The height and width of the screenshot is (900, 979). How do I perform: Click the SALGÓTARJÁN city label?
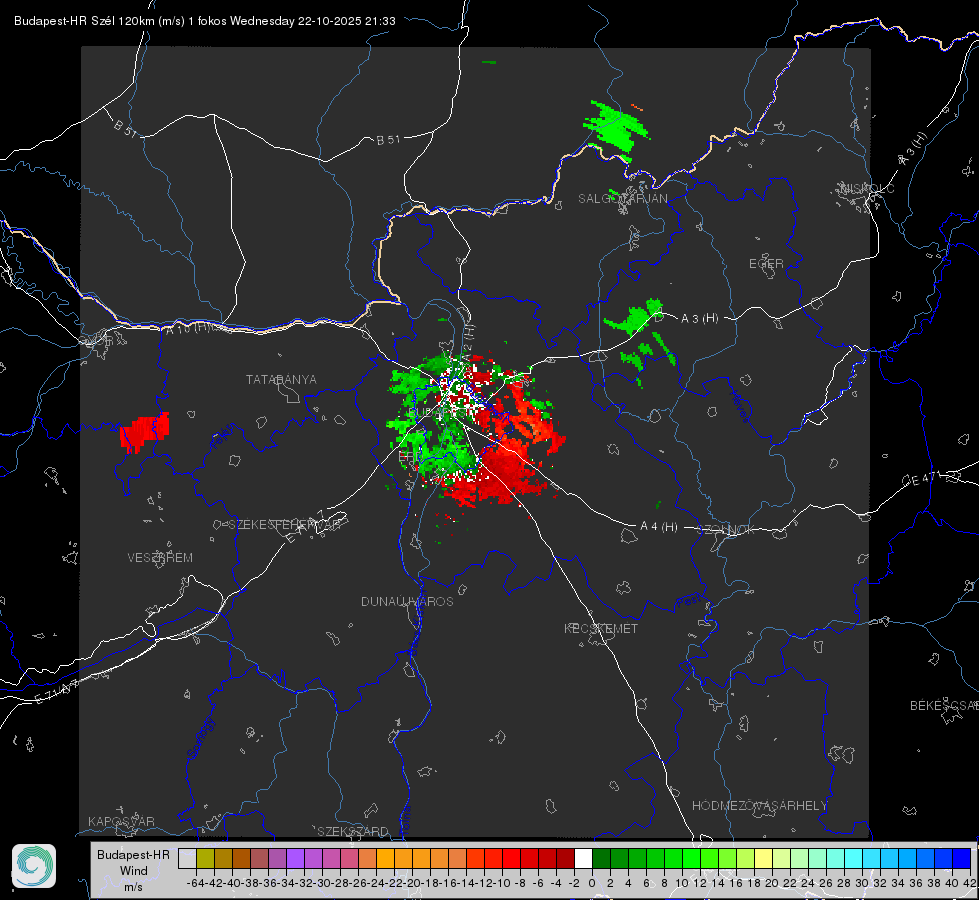click(x=622, y=199)
